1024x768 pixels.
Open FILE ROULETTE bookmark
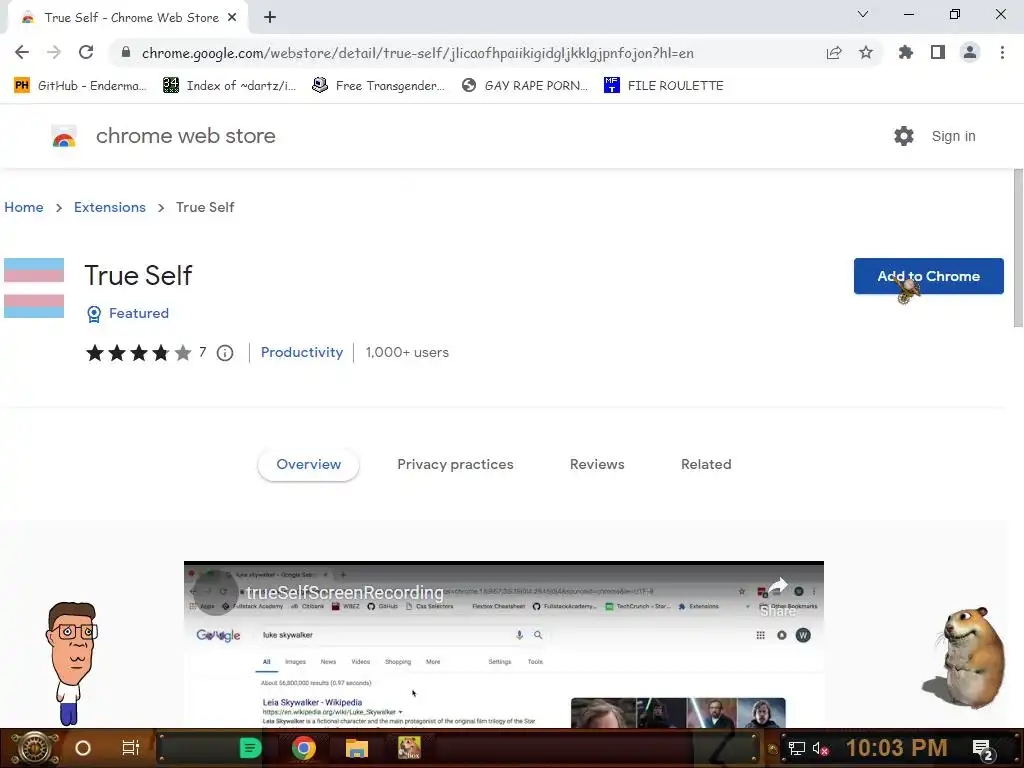[664, 86]
